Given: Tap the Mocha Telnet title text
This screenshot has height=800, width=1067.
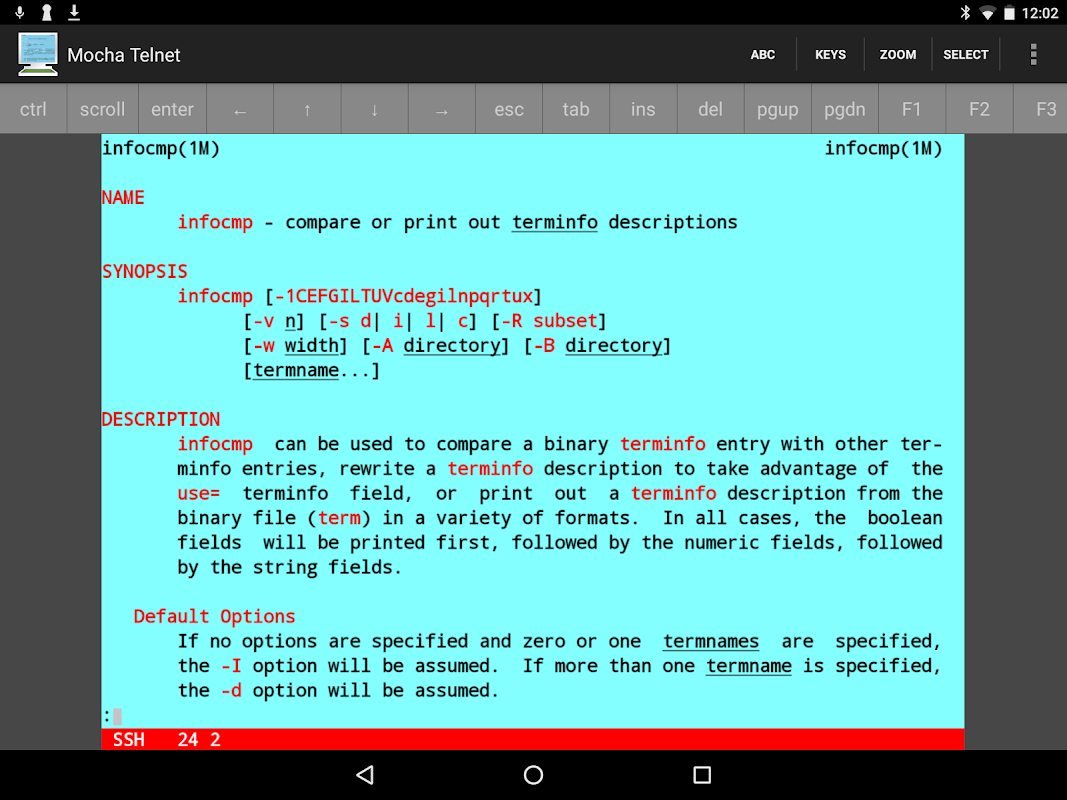Looking at the screenshot, I should [124, 55].
